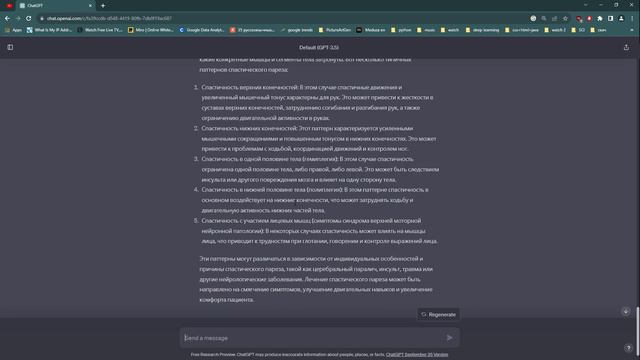Open Chrome share page icon
This screenshot has width=640, height=360.
[x=554, y=18]
